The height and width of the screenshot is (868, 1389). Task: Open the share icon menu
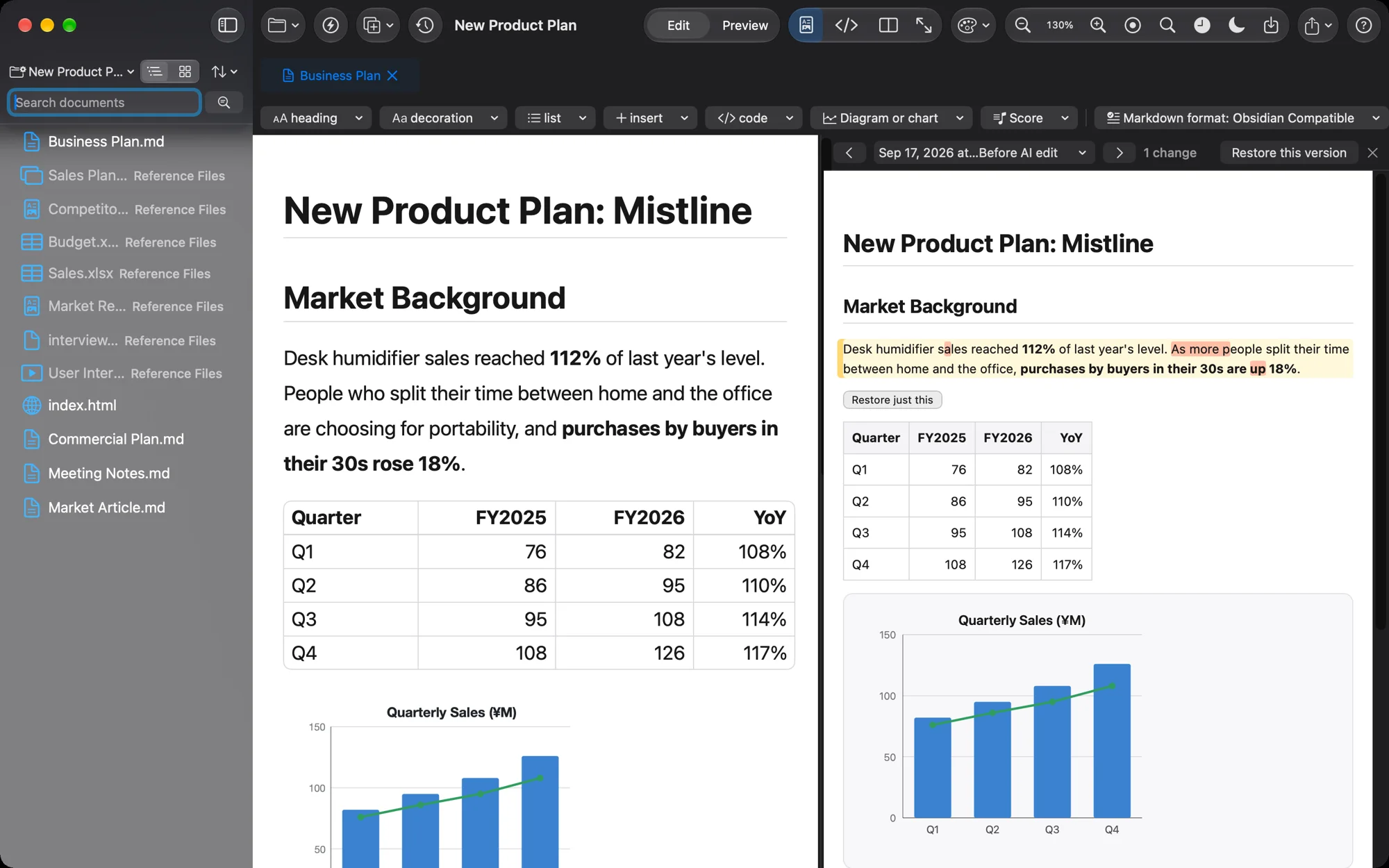point(1317,26)
